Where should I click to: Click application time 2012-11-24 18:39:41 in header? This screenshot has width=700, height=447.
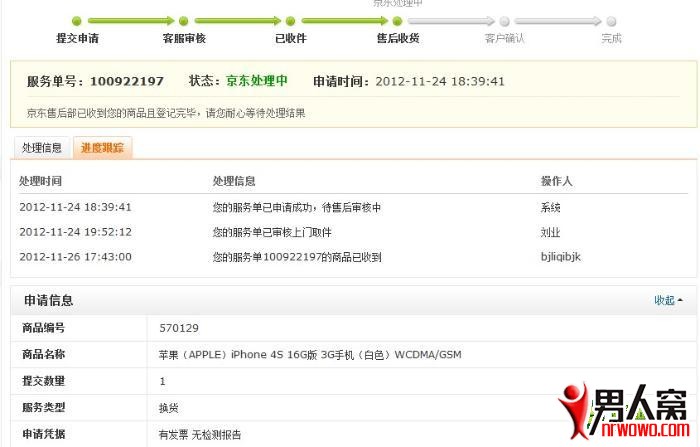point(440,81)
